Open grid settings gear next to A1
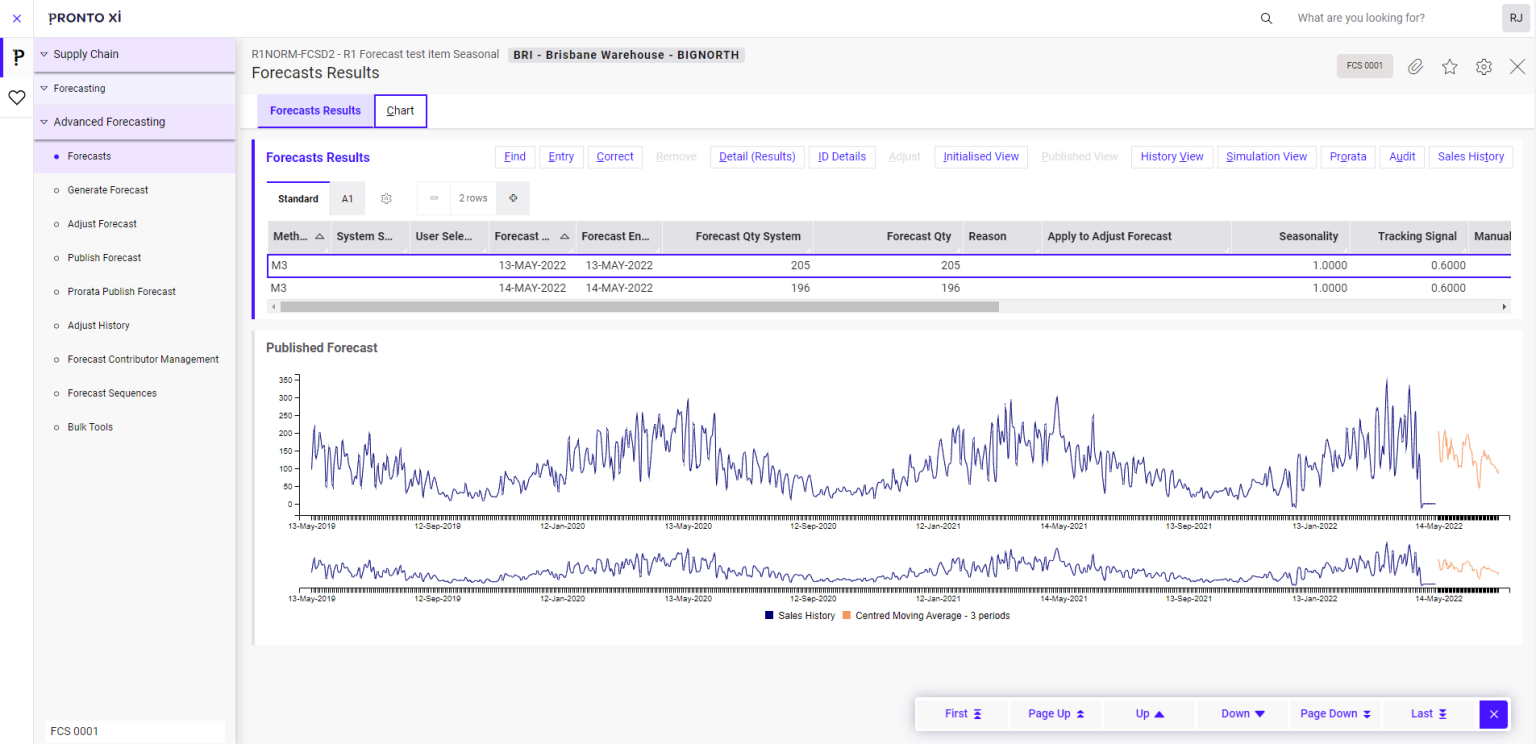Image resolution: width=1536 pixels, height=744 pixels. coord(386,198)
